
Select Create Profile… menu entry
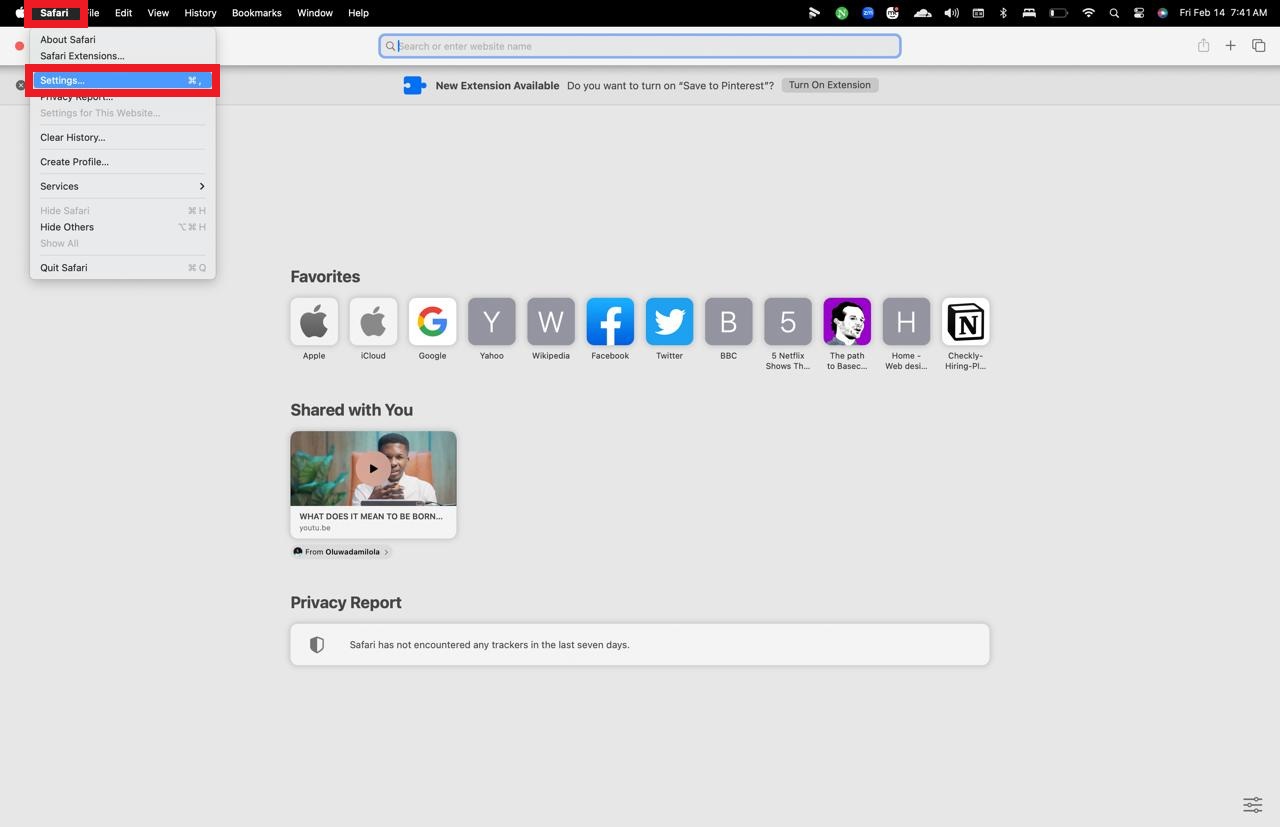122,162
